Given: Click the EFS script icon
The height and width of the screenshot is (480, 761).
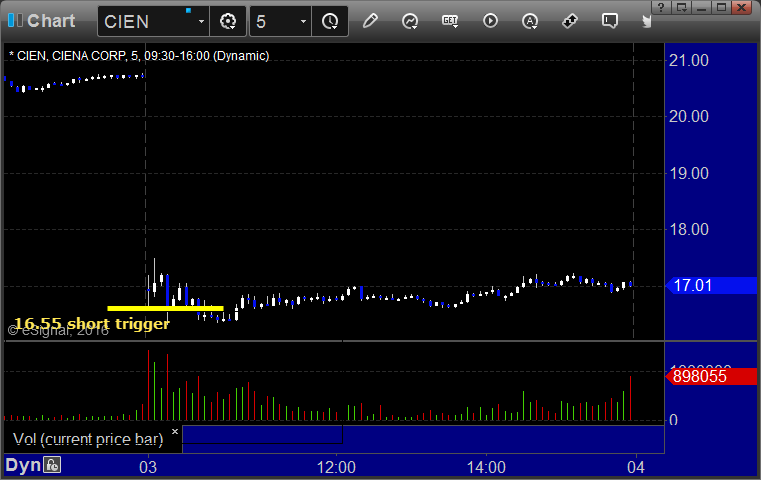Looking at the screenshot, I should pyautogui.click(x=450, y=21).
